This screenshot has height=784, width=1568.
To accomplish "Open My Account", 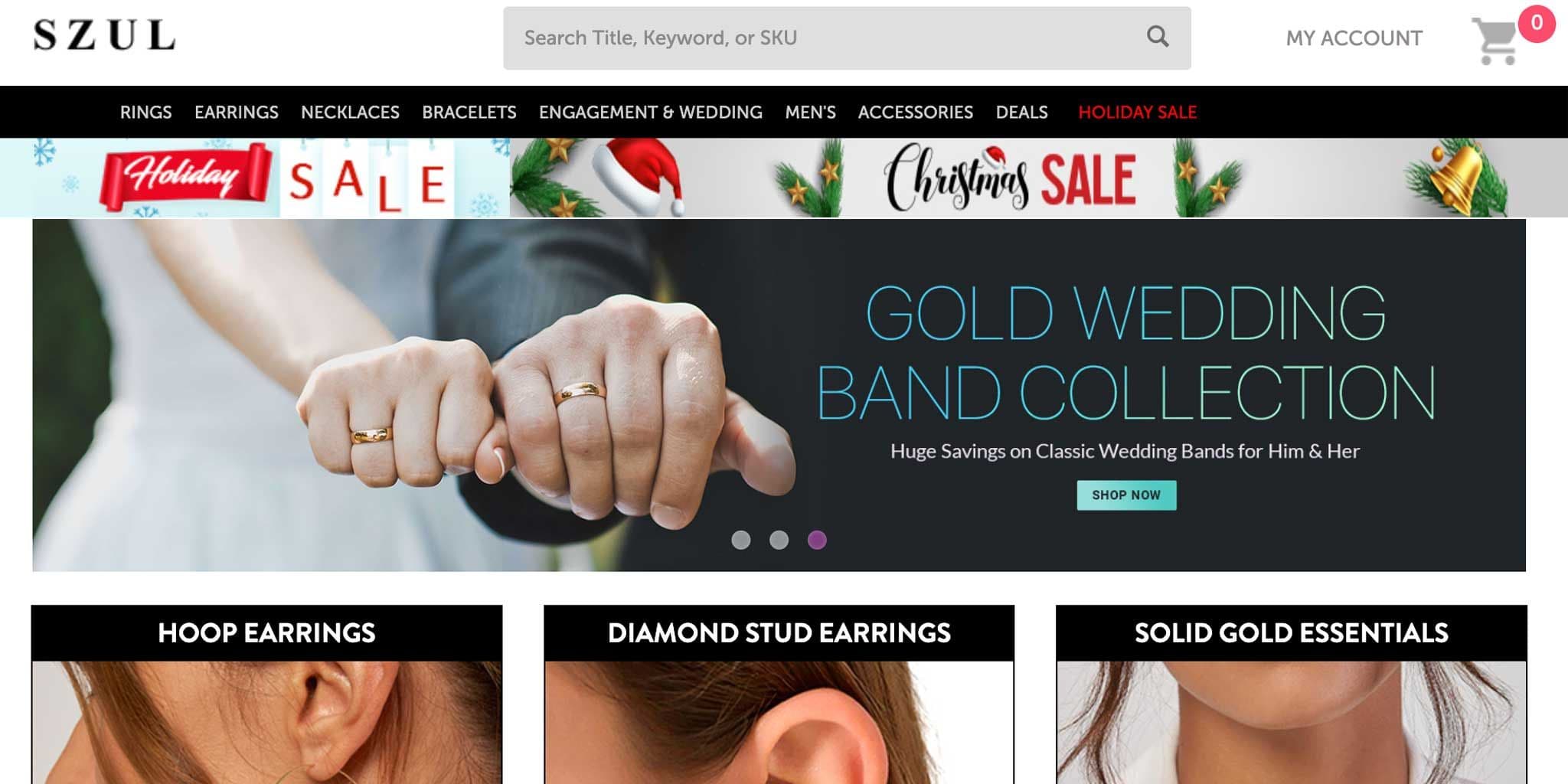I will pyautogui.click(x=1354, y=38).
